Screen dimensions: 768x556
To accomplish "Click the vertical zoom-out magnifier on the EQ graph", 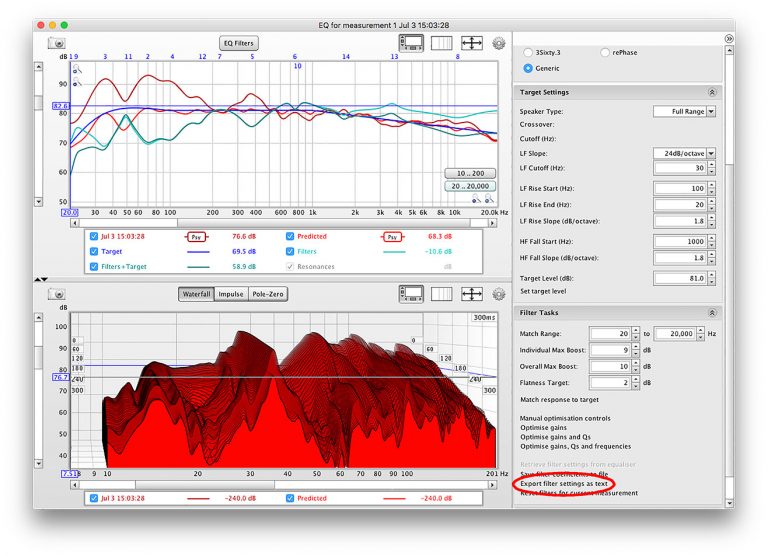I will pos(77,82).
